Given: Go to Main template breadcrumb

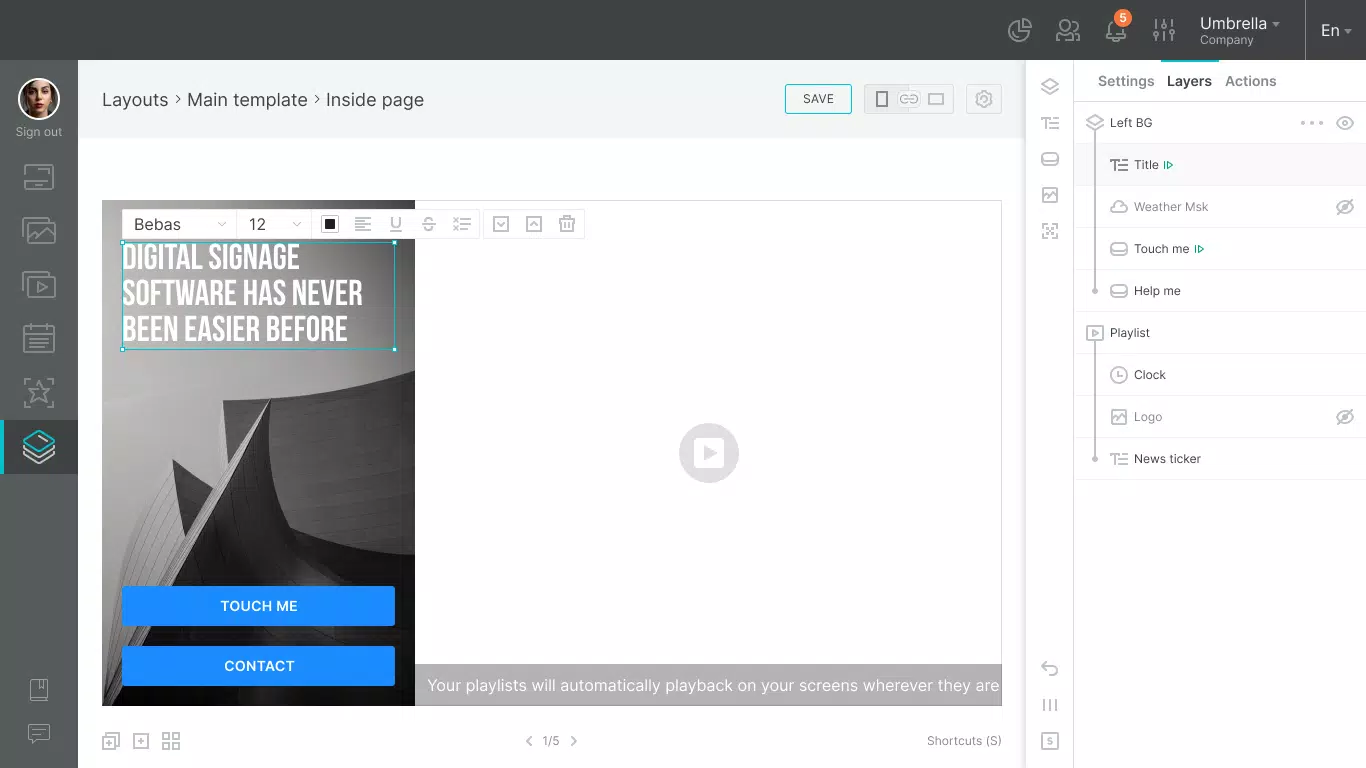Looking at the screenshot, I should click(x=247, y=100).
